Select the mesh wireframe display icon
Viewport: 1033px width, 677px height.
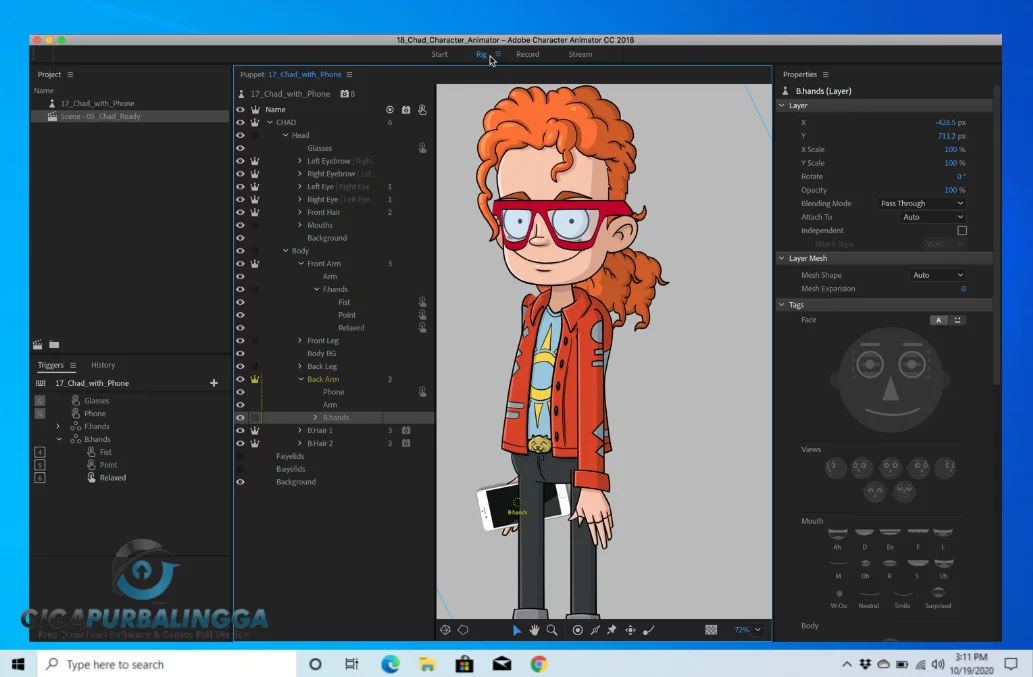pyautogui.click(x=445, y=630)
